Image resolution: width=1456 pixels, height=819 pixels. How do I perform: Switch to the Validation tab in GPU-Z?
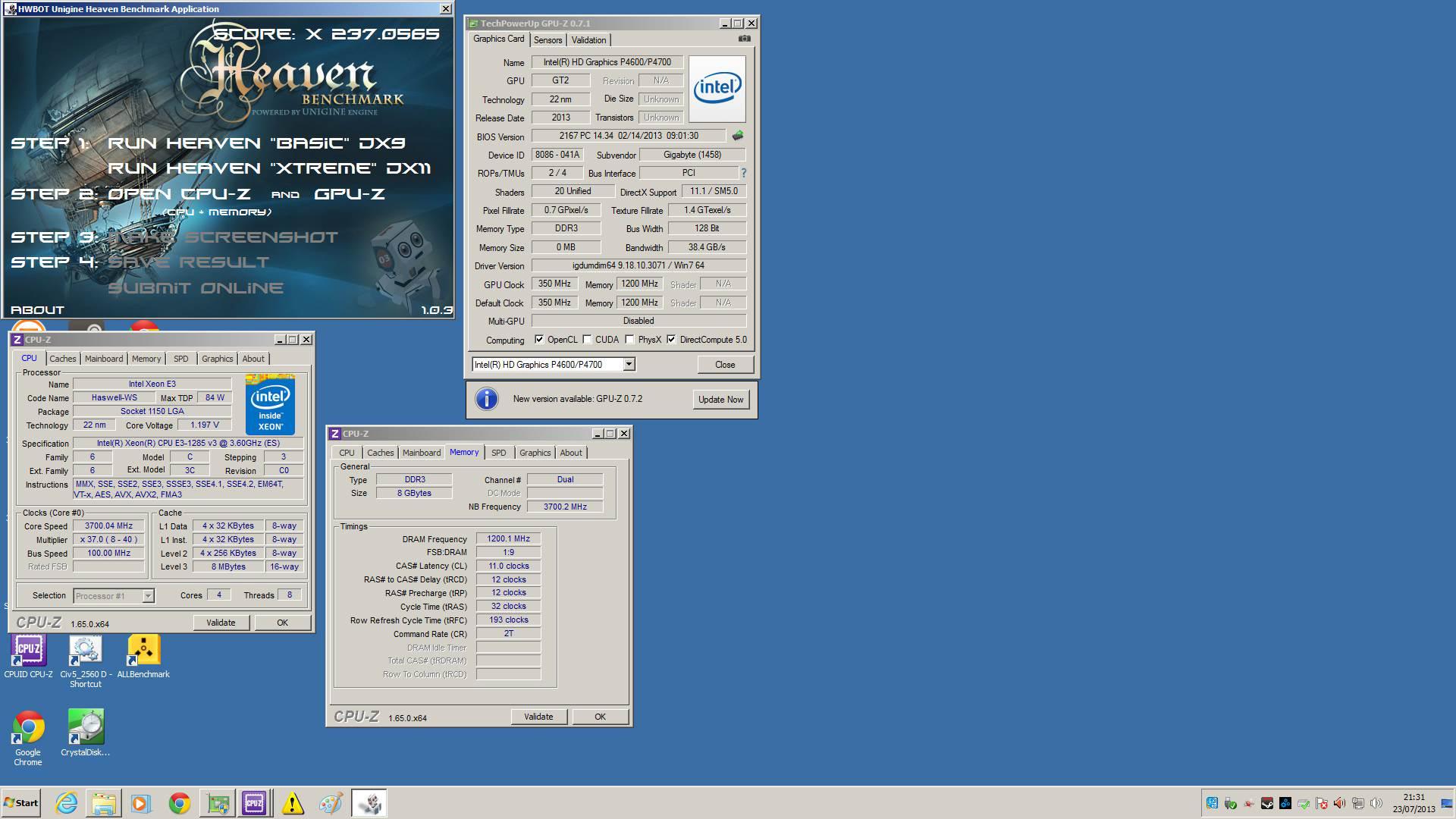pyautogui.click(x=588, y=40)
